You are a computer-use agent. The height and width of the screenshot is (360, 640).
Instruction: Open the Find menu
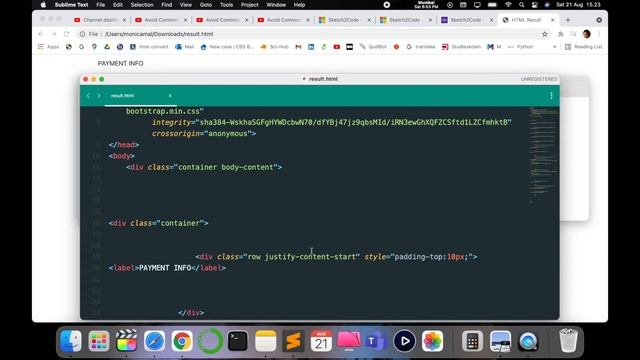click(x=167, y=5)
